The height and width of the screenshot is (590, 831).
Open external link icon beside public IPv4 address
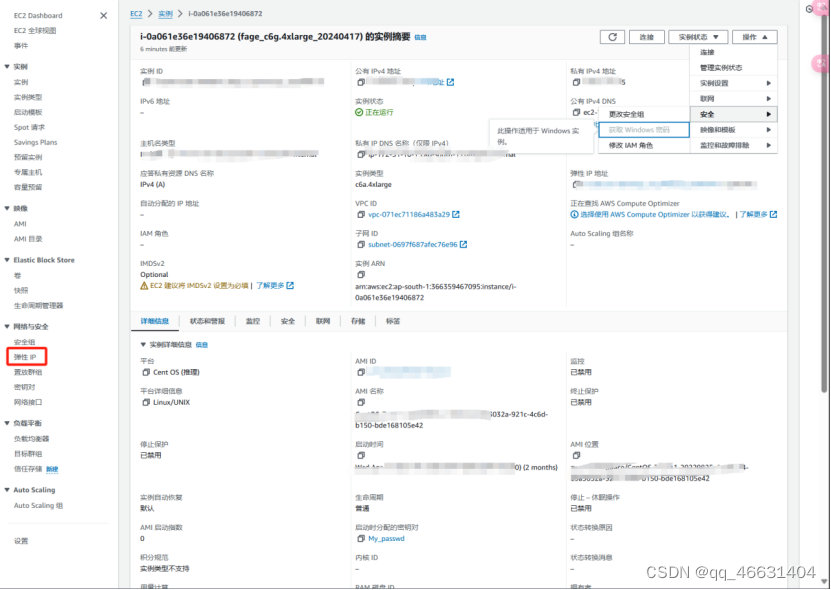coord(450,82)
